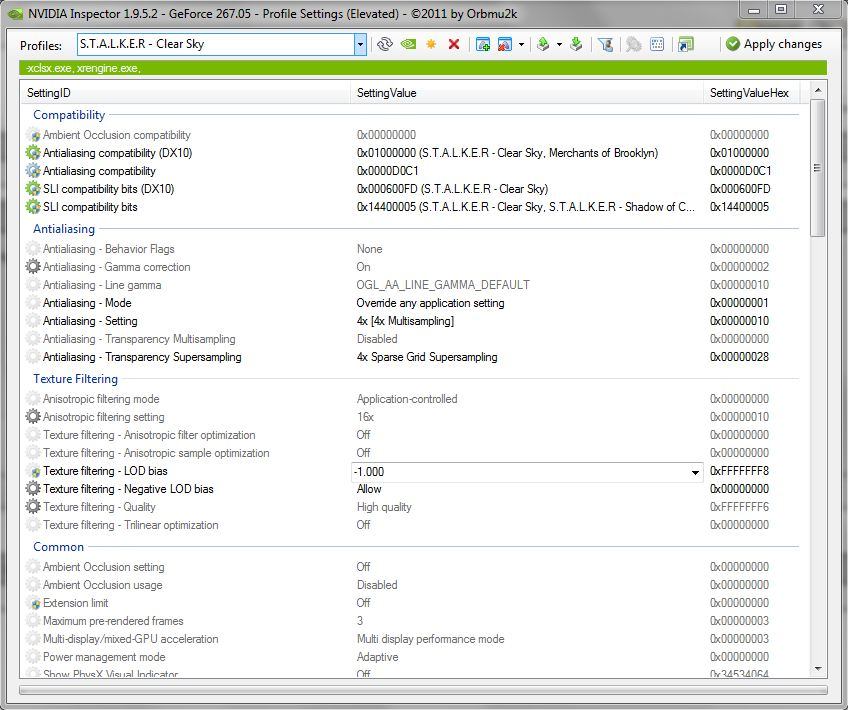Click icon beside Extension limit row
This screenshot has height=710, width=848.
(35, 603)
